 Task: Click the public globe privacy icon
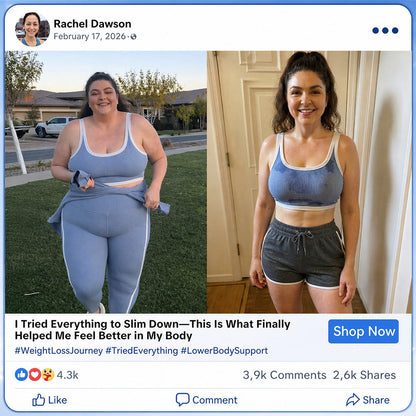click(133, 37)
